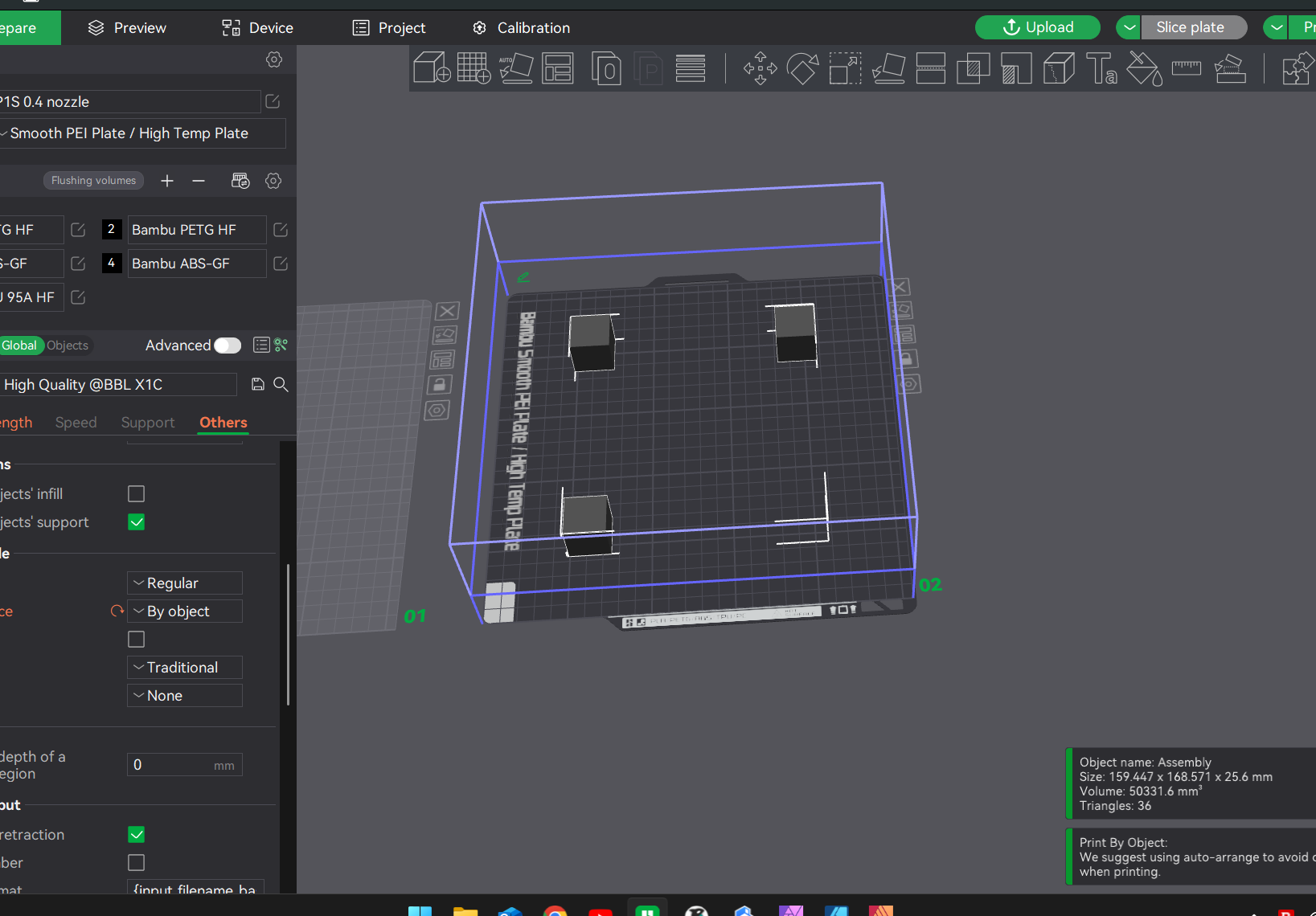This screenshot has width=1316, height=916.
Task: Uncheck the objects' support checkbox
Action: coord(137,522)
